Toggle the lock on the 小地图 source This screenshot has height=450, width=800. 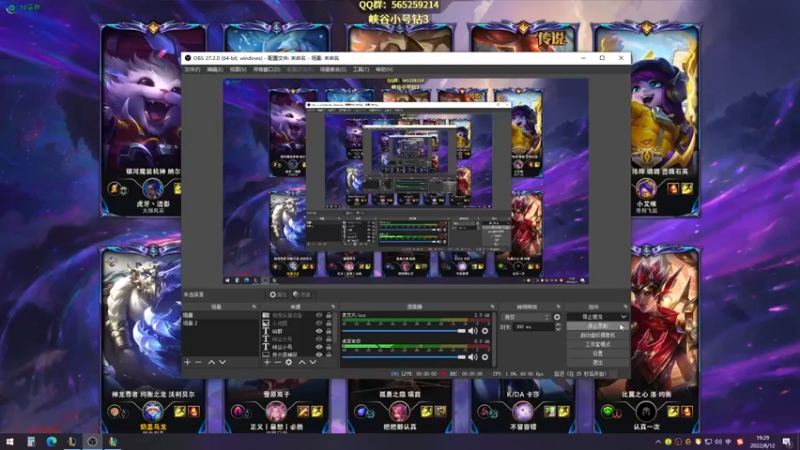click(x=329, y=323)
